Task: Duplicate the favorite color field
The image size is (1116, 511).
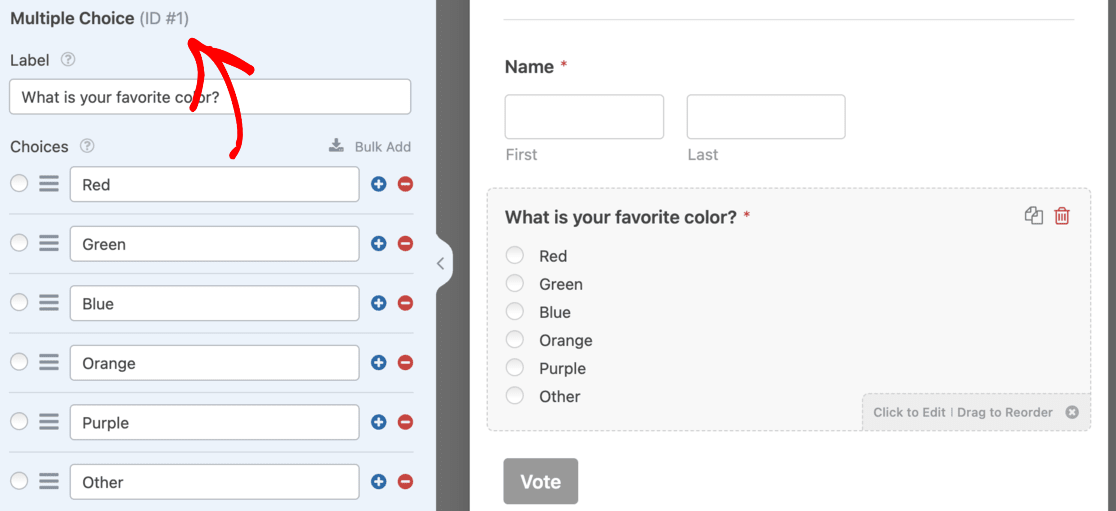Action: coord(1034,216)
